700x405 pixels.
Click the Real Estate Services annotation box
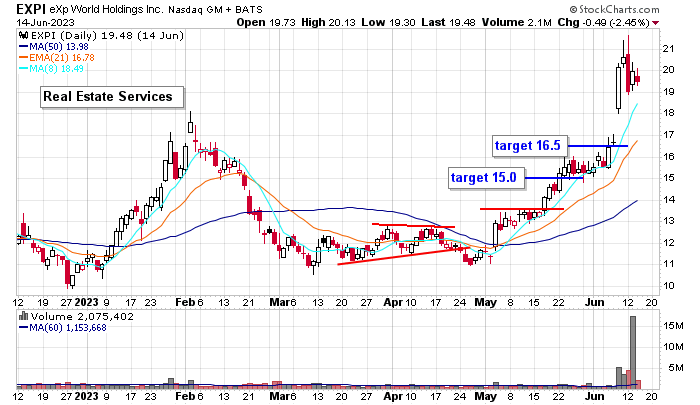(x=112, y=97)
